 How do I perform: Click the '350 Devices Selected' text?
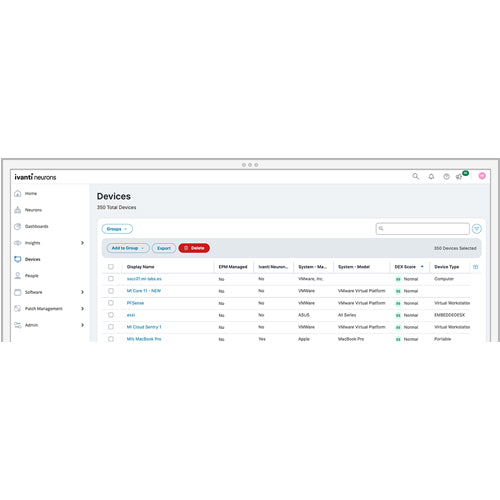[x=455, y=248]
